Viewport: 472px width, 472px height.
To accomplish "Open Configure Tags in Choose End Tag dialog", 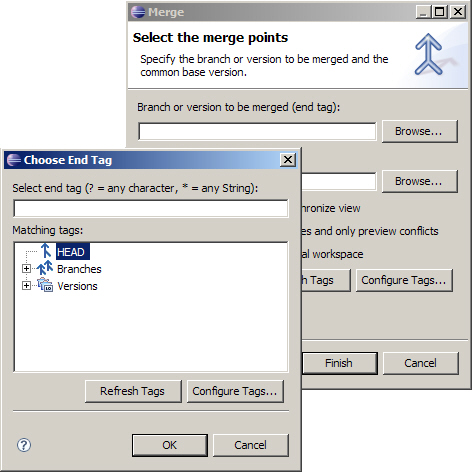I will coord(235,391).
